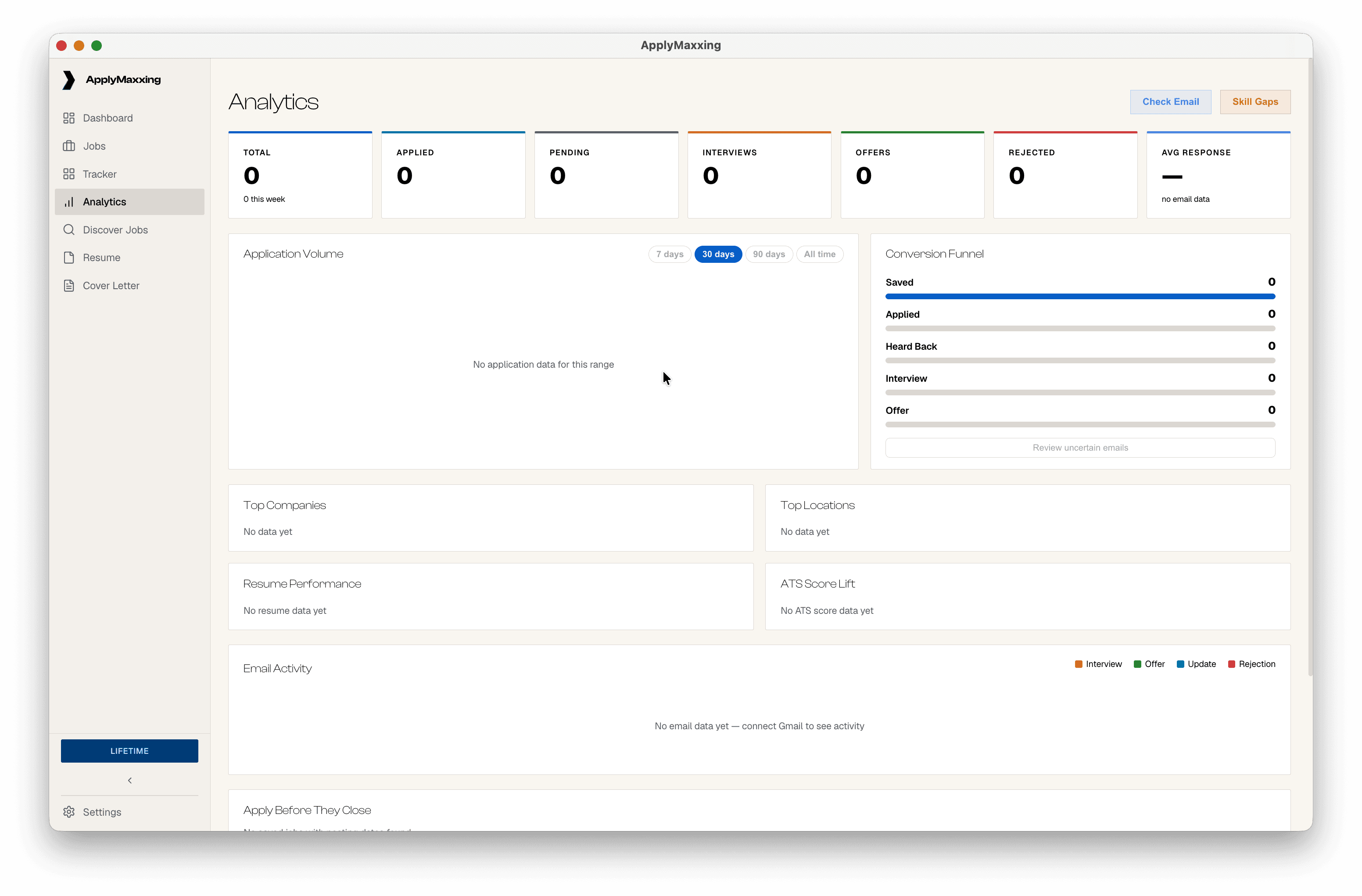1362x896 pixels.
Task: Collapse the sidebar with the chevron
Action: coord(130,781)
